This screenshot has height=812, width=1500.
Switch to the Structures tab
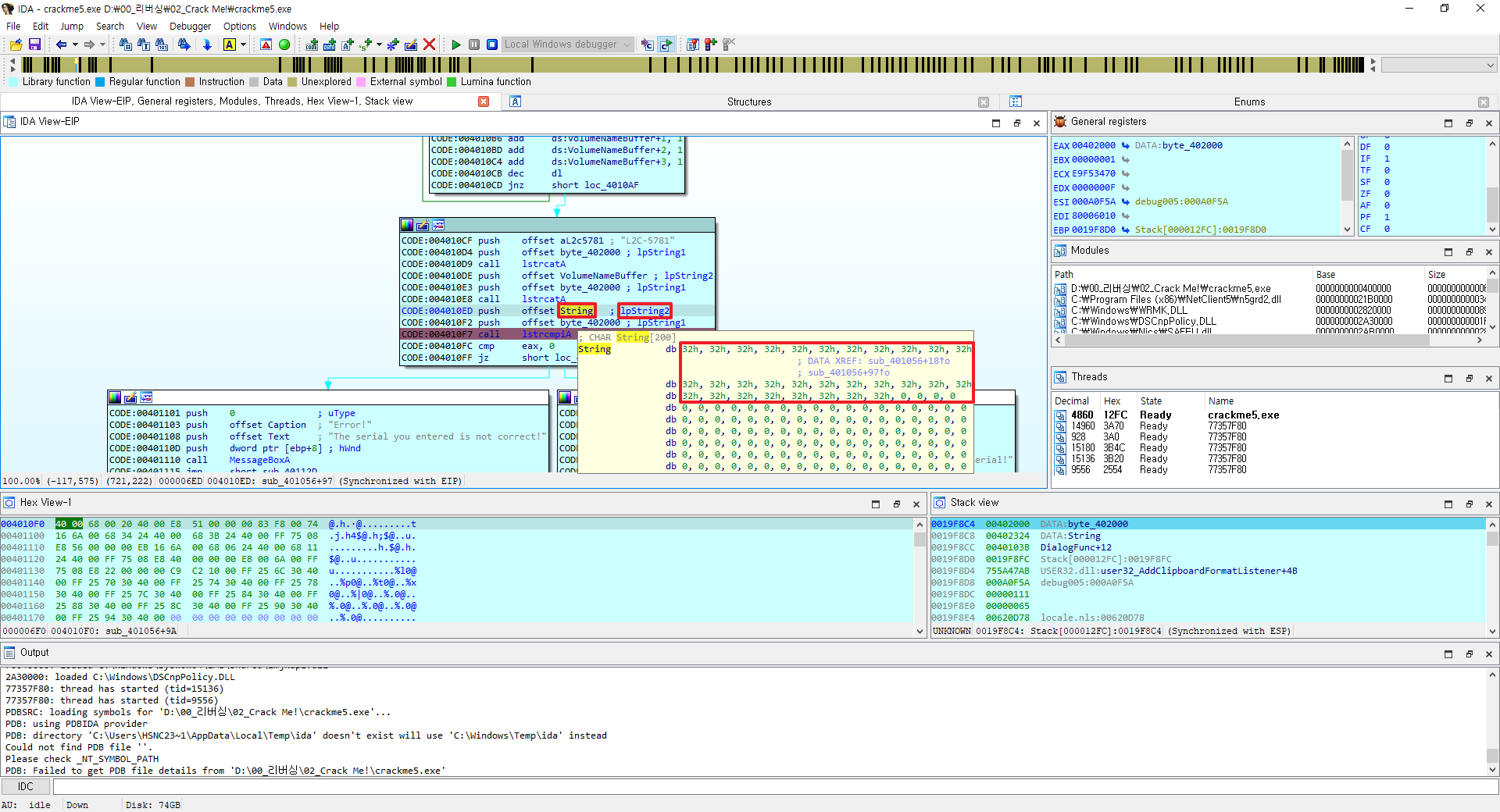[x=748, y=101]
